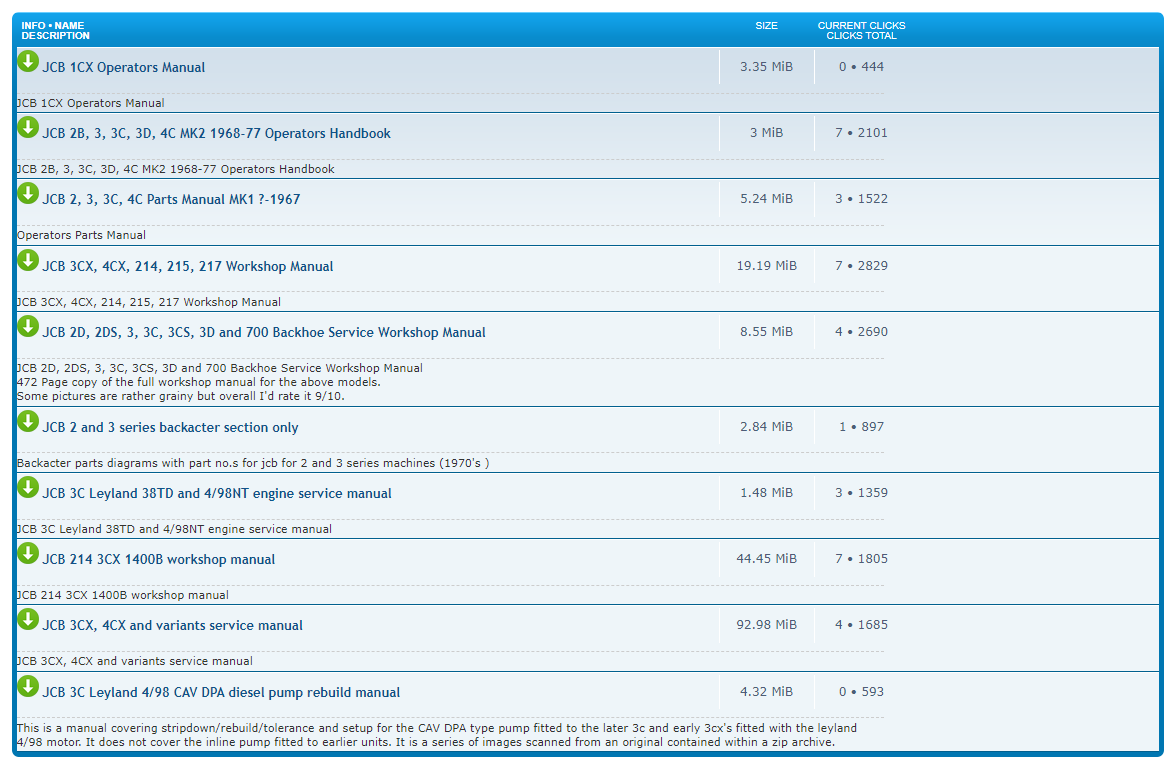This screenshot has height=763, width=1171.
Task: Click plain description 'JCB 214 3CX 1400B workshop manual'
Action: (x=122, y=595)
